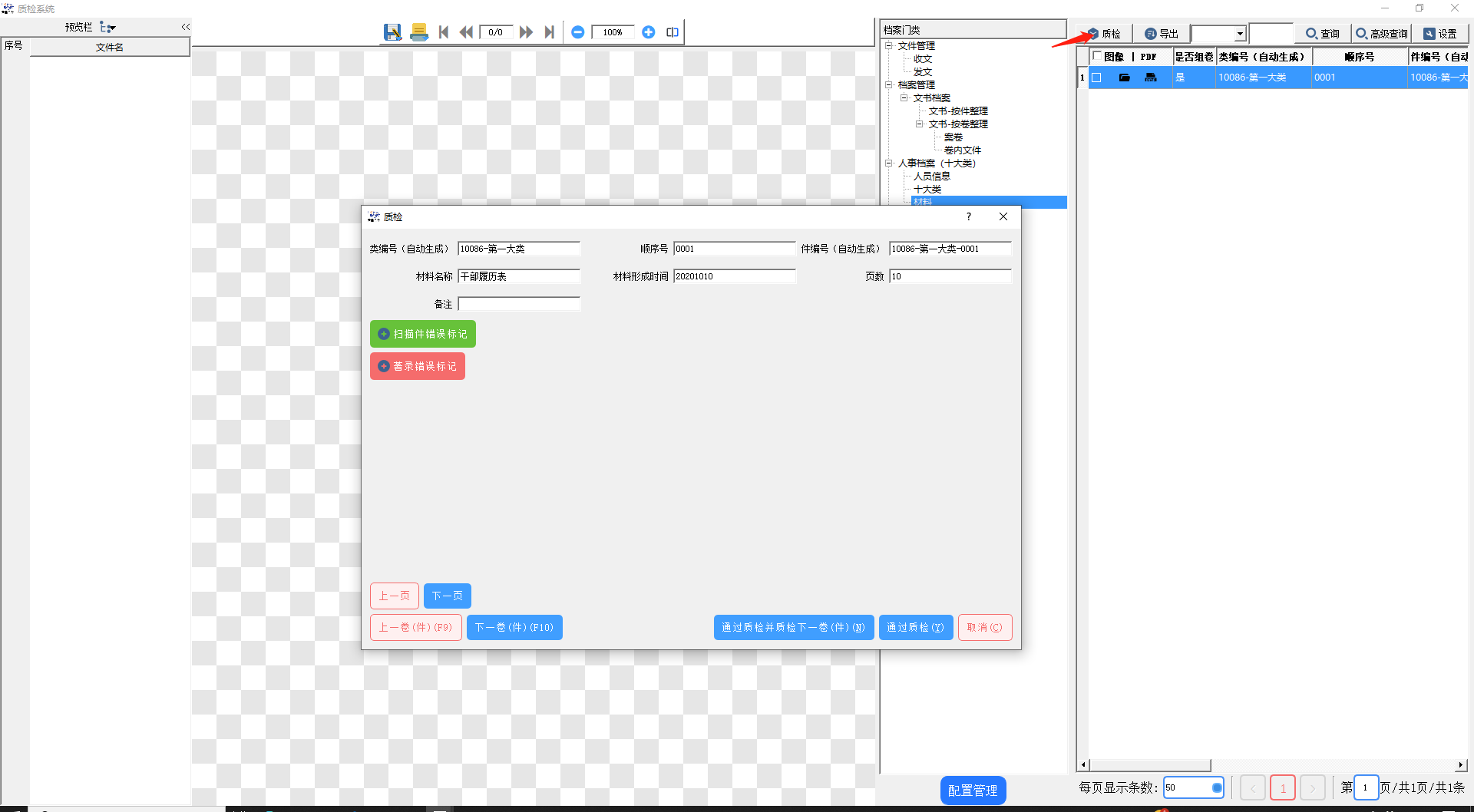
Task: Jump to the first page in viewer
Action: [443, 32]
